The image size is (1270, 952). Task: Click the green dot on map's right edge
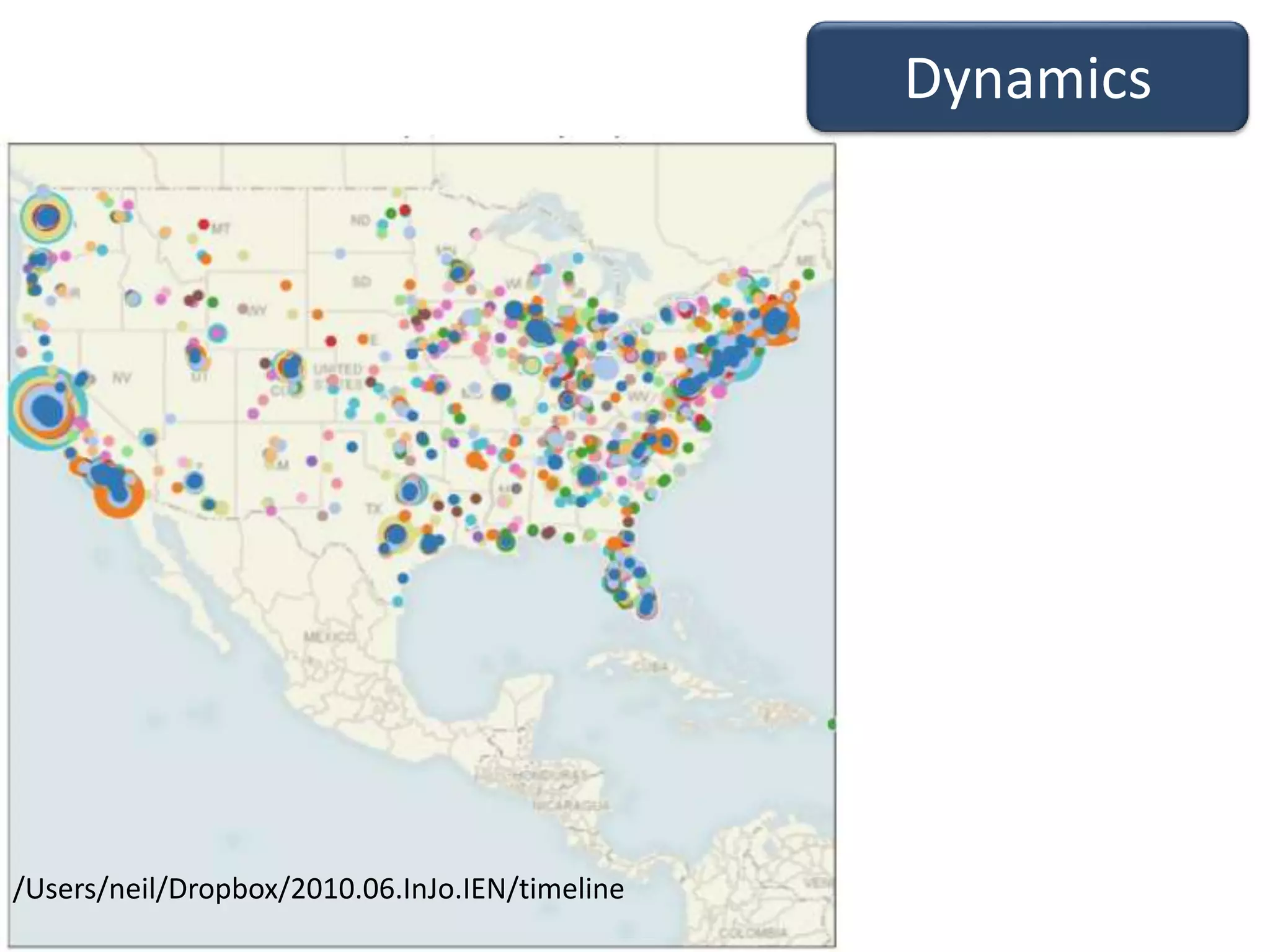(x=832, y=723)
